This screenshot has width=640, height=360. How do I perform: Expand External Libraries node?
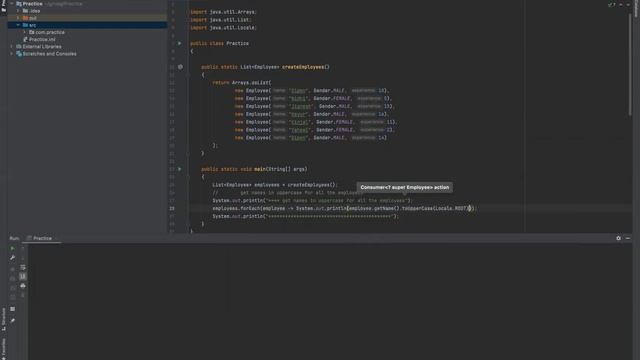click(12, 47)
